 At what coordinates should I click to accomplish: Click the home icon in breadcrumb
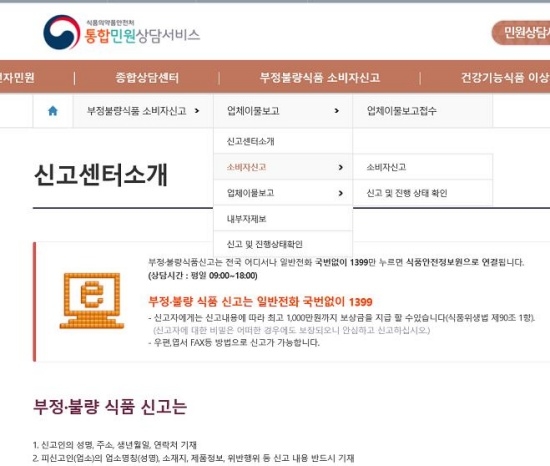click(53, 111)
